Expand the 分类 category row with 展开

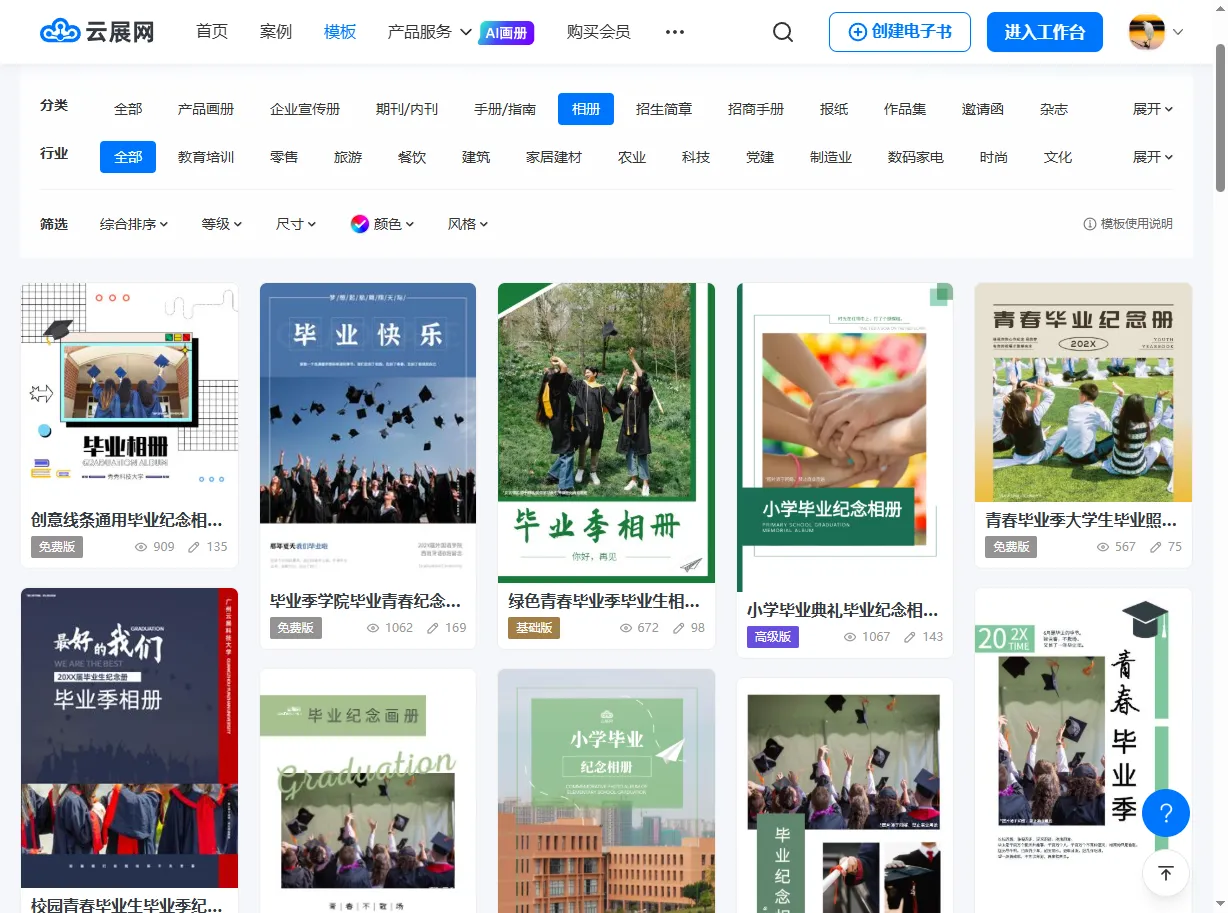[x=1152, y=109]
